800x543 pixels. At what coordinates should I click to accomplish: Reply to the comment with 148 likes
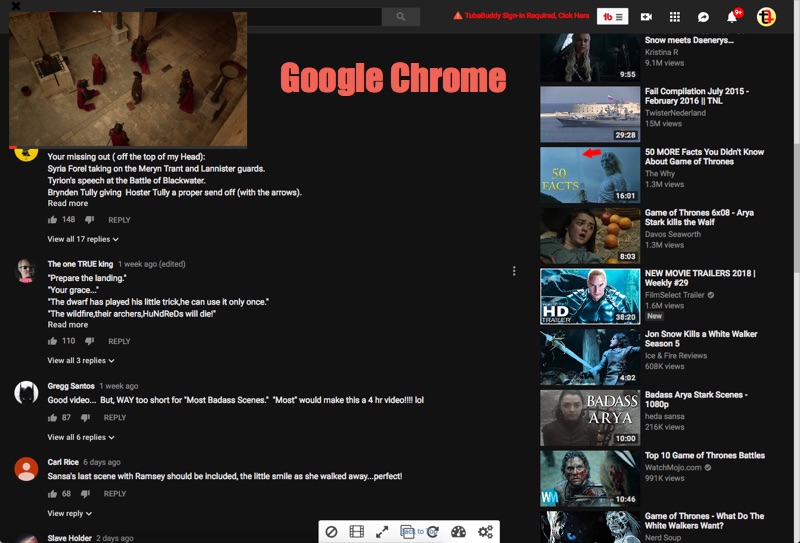(x=119, y=220)
